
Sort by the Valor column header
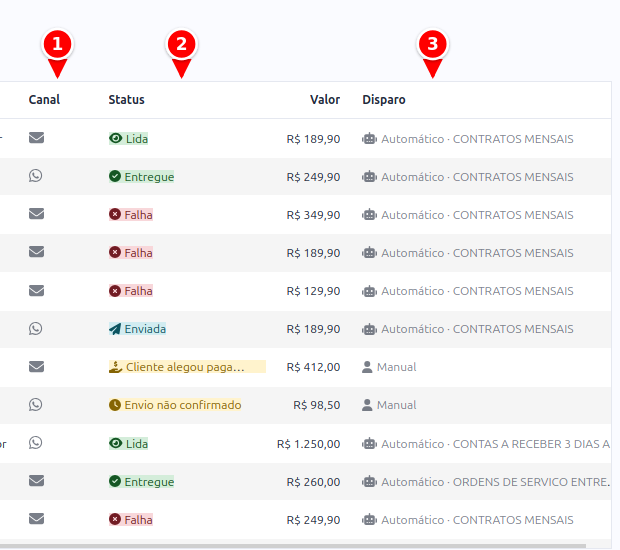click(x=325, y=100)
